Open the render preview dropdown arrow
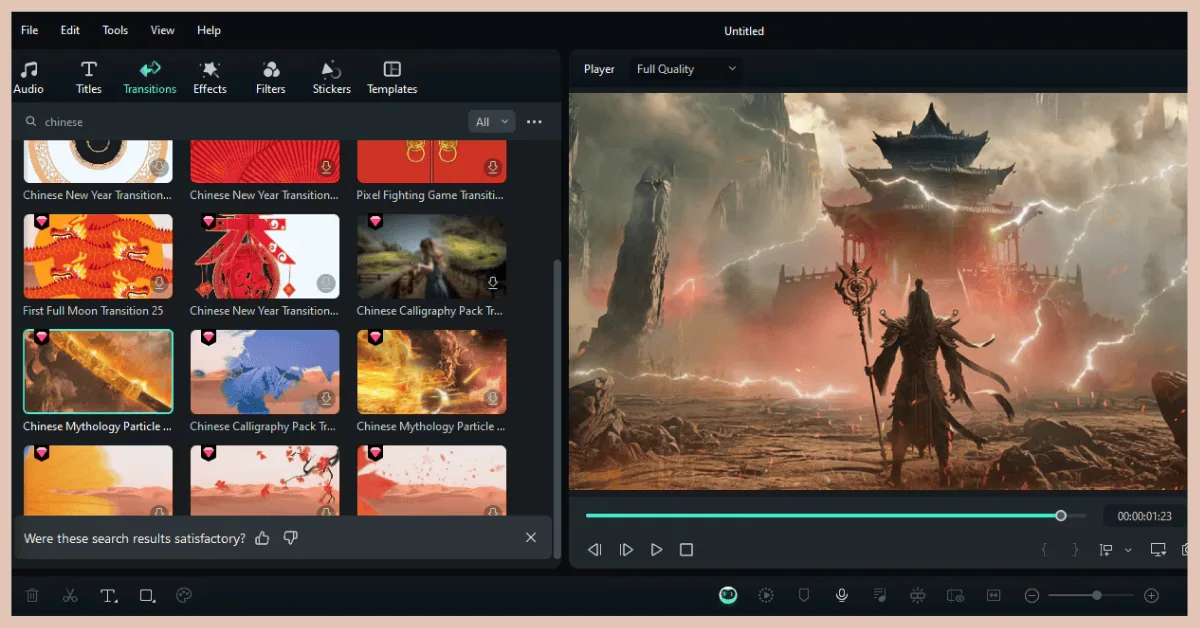1200x628 pixels. tap(1130, 549)
